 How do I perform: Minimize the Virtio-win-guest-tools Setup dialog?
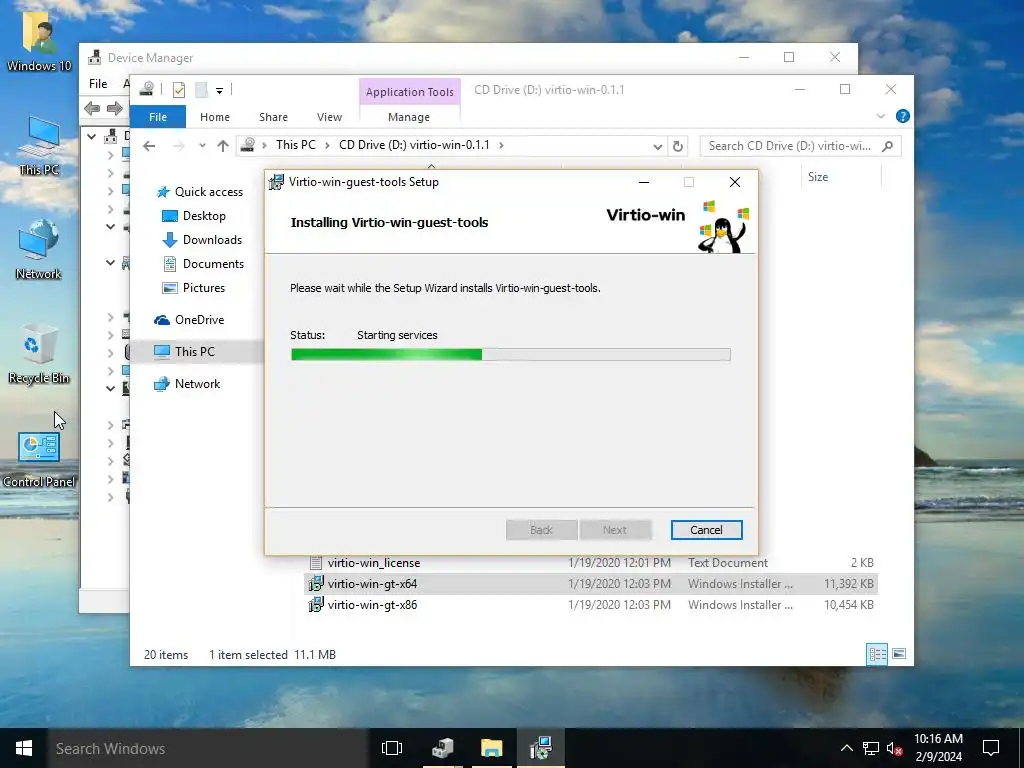click(644, 182)
